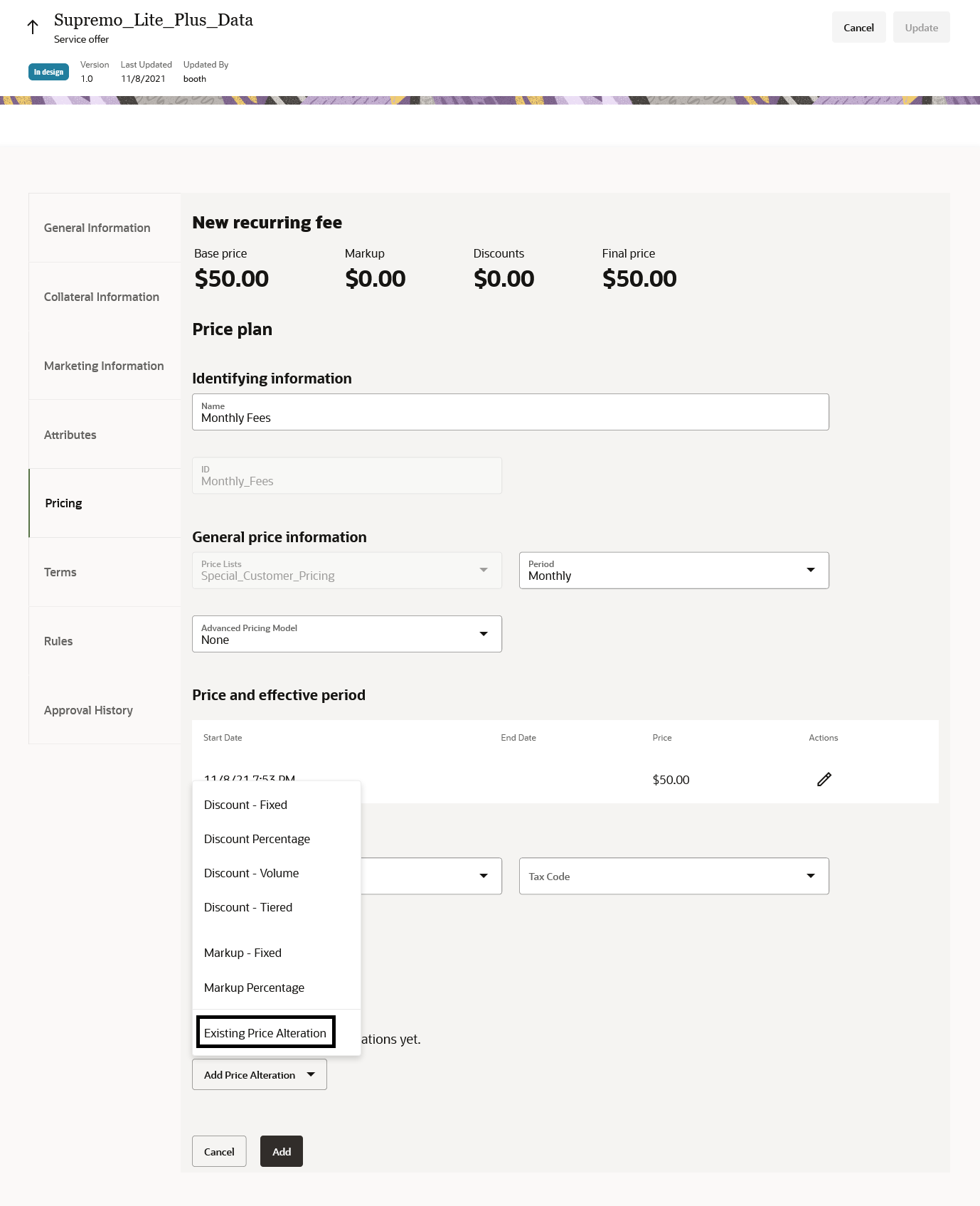The width and height of the screenshot is (980, 1206).
Task: Select Markup Percentage menu item
Action: pos(254,988)
